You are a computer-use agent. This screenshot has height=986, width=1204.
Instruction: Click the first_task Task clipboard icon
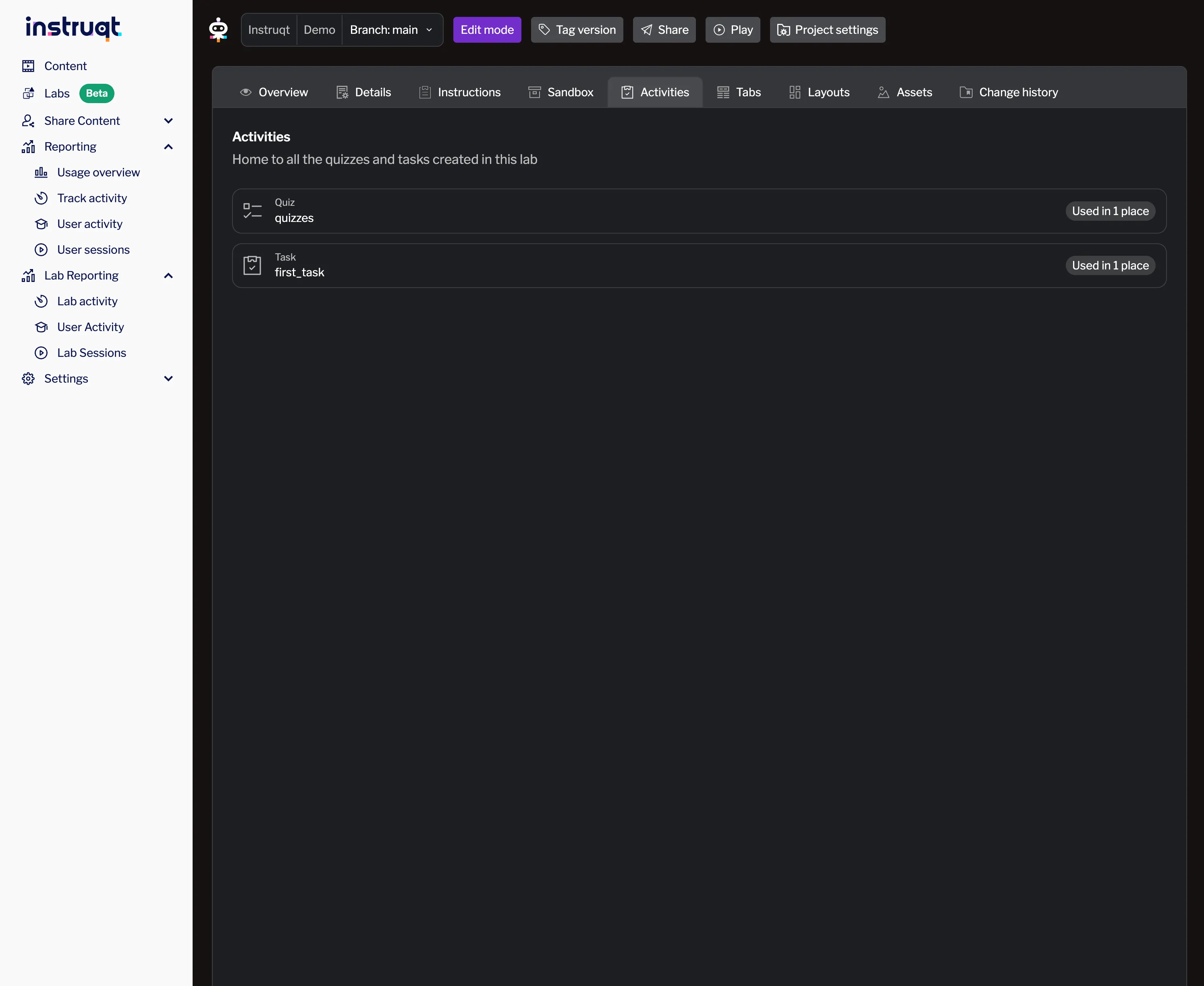[252, 265]
